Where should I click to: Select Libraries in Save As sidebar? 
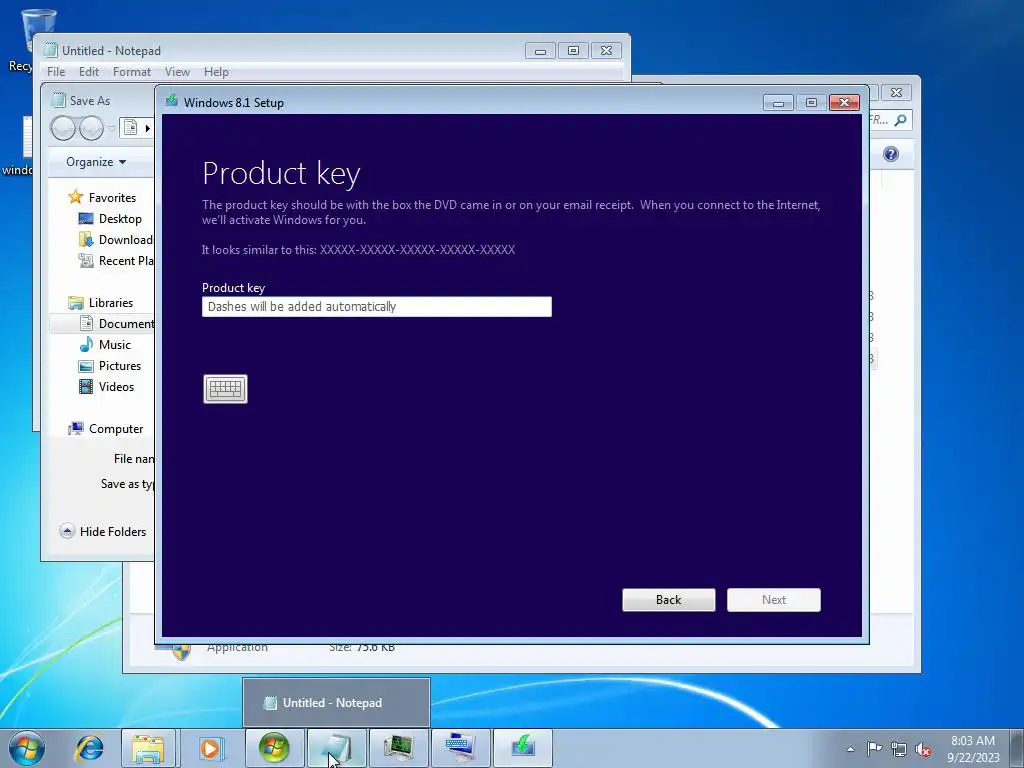(x=101, y=302)
